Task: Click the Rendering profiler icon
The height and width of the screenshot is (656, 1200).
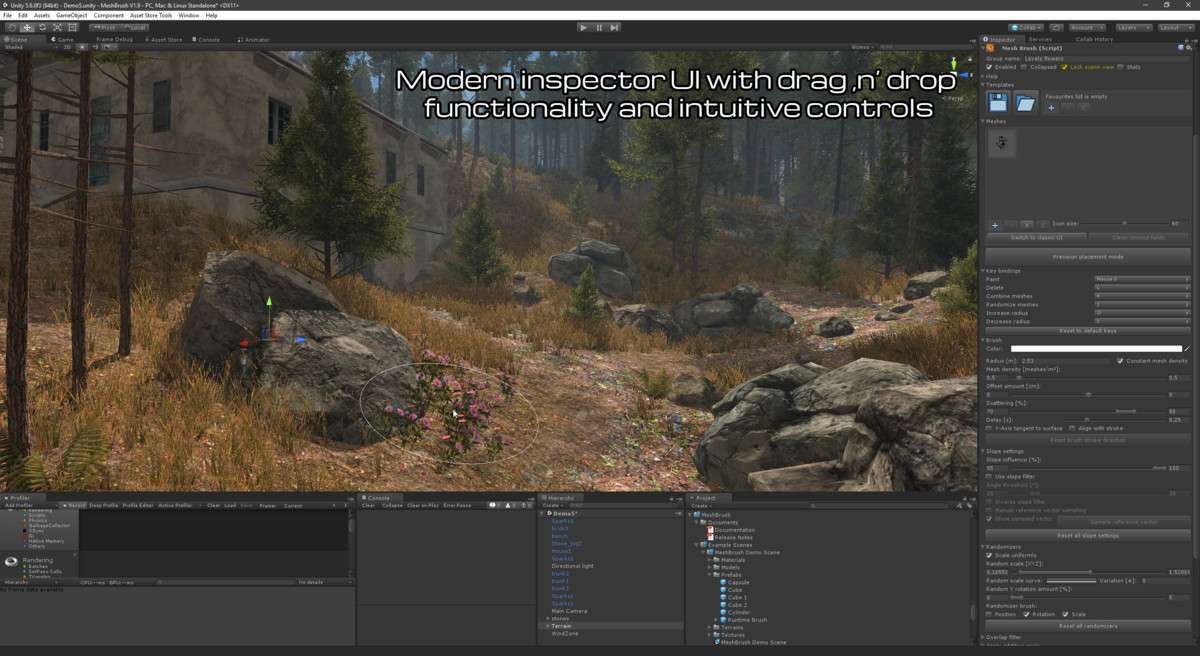Action: [11, 561]
